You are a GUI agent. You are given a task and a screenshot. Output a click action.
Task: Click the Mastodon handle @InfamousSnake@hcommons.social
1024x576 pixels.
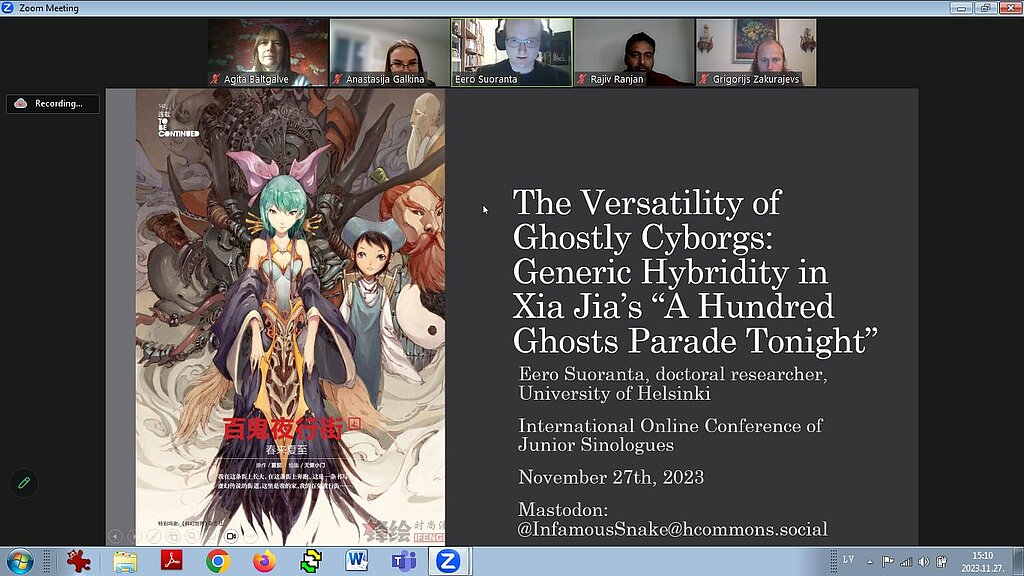tap(673, 528)
